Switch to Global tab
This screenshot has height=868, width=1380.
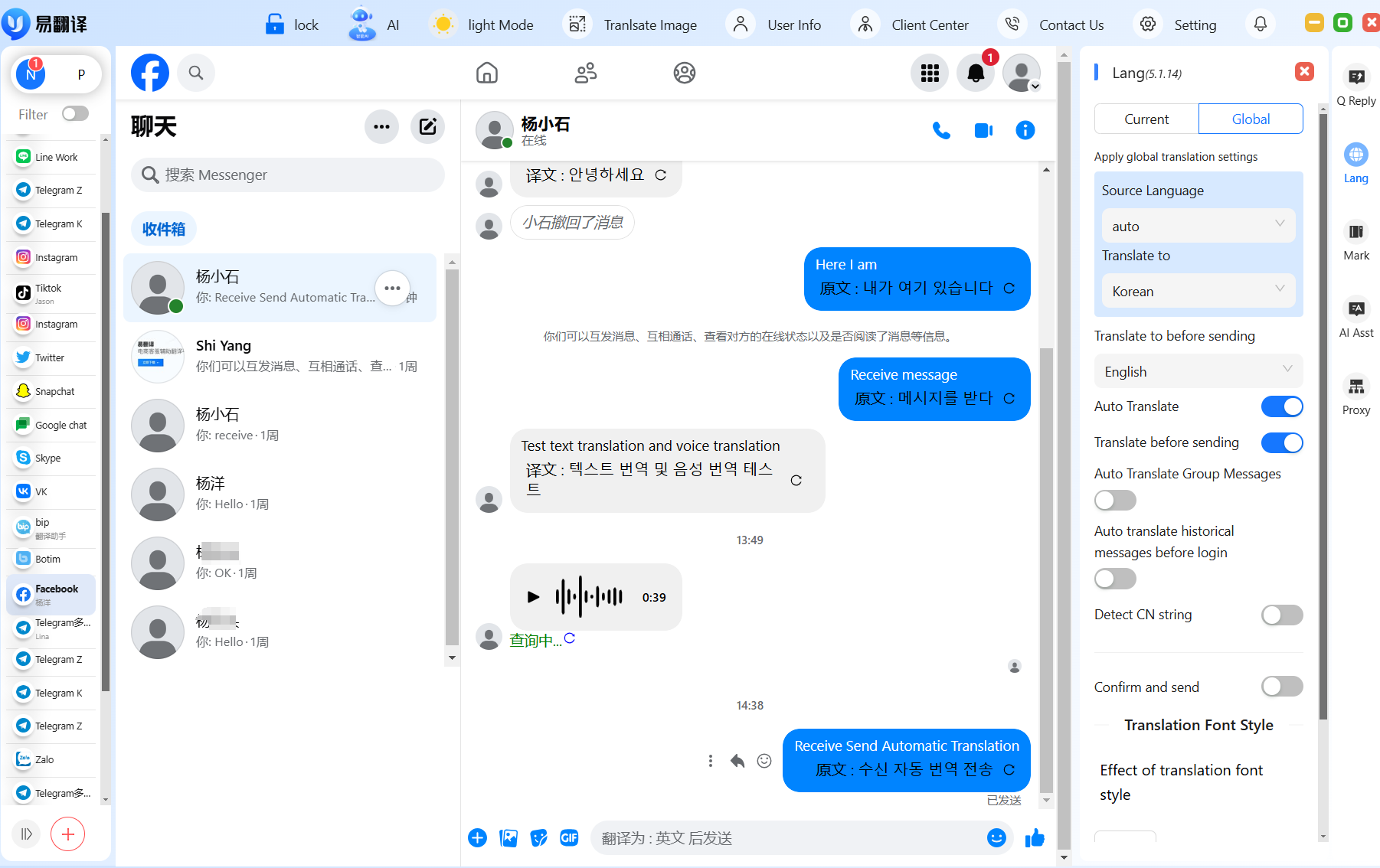pos(1251,119)
